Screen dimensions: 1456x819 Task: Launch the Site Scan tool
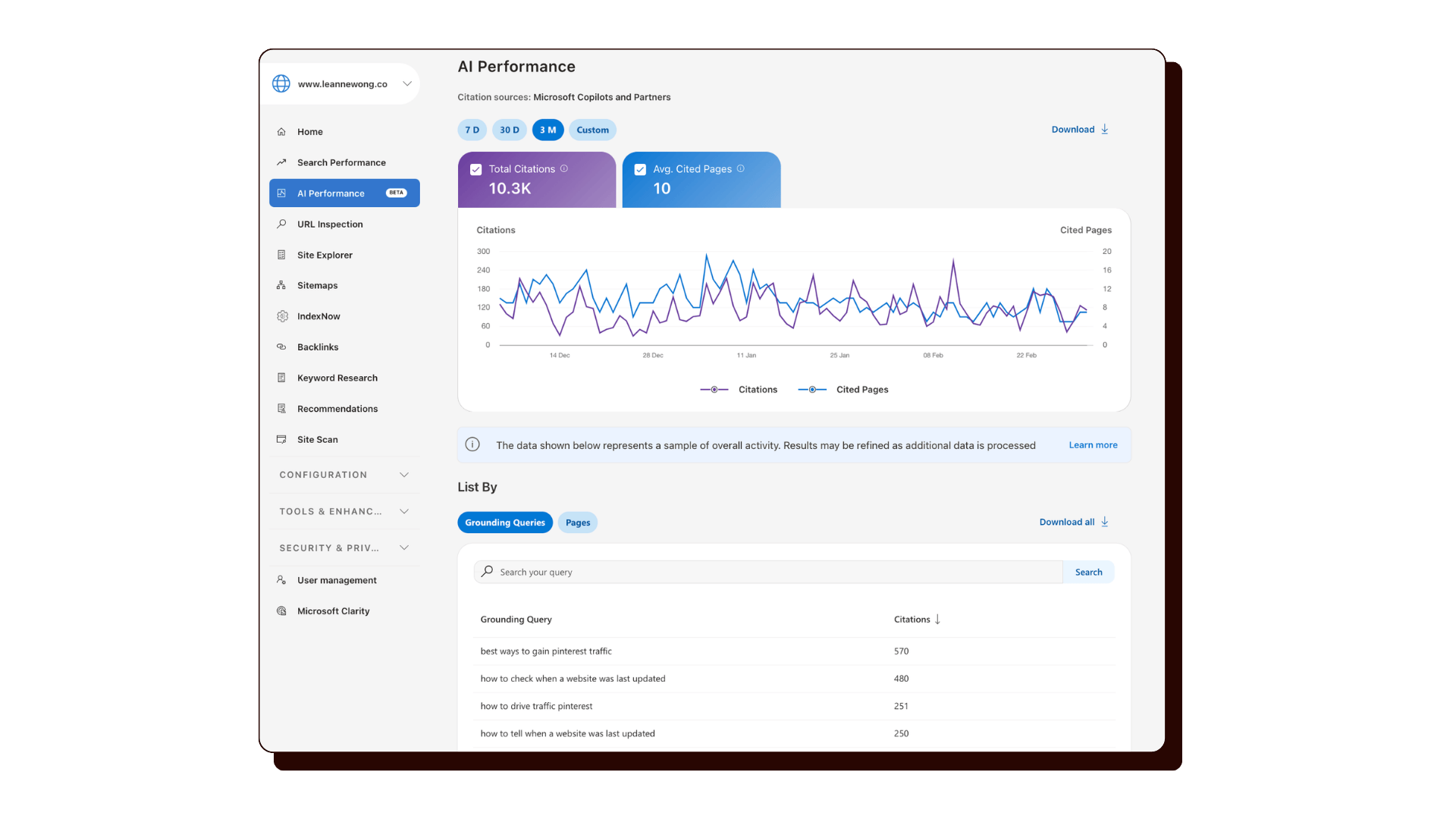tap(317, 439)
